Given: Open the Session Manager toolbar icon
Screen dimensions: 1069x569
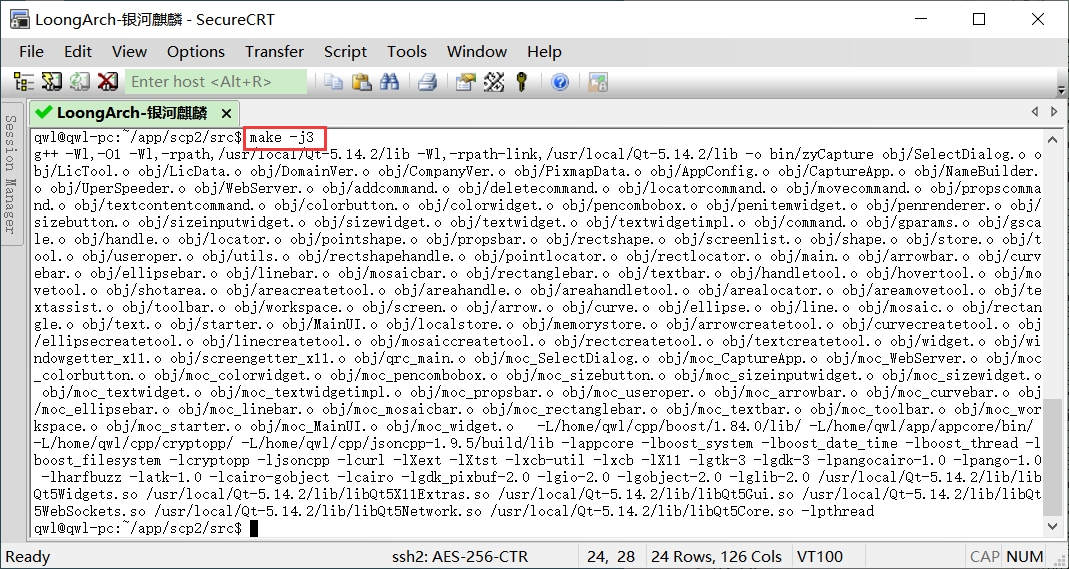Looking at the screenshot, I should 23,82.
